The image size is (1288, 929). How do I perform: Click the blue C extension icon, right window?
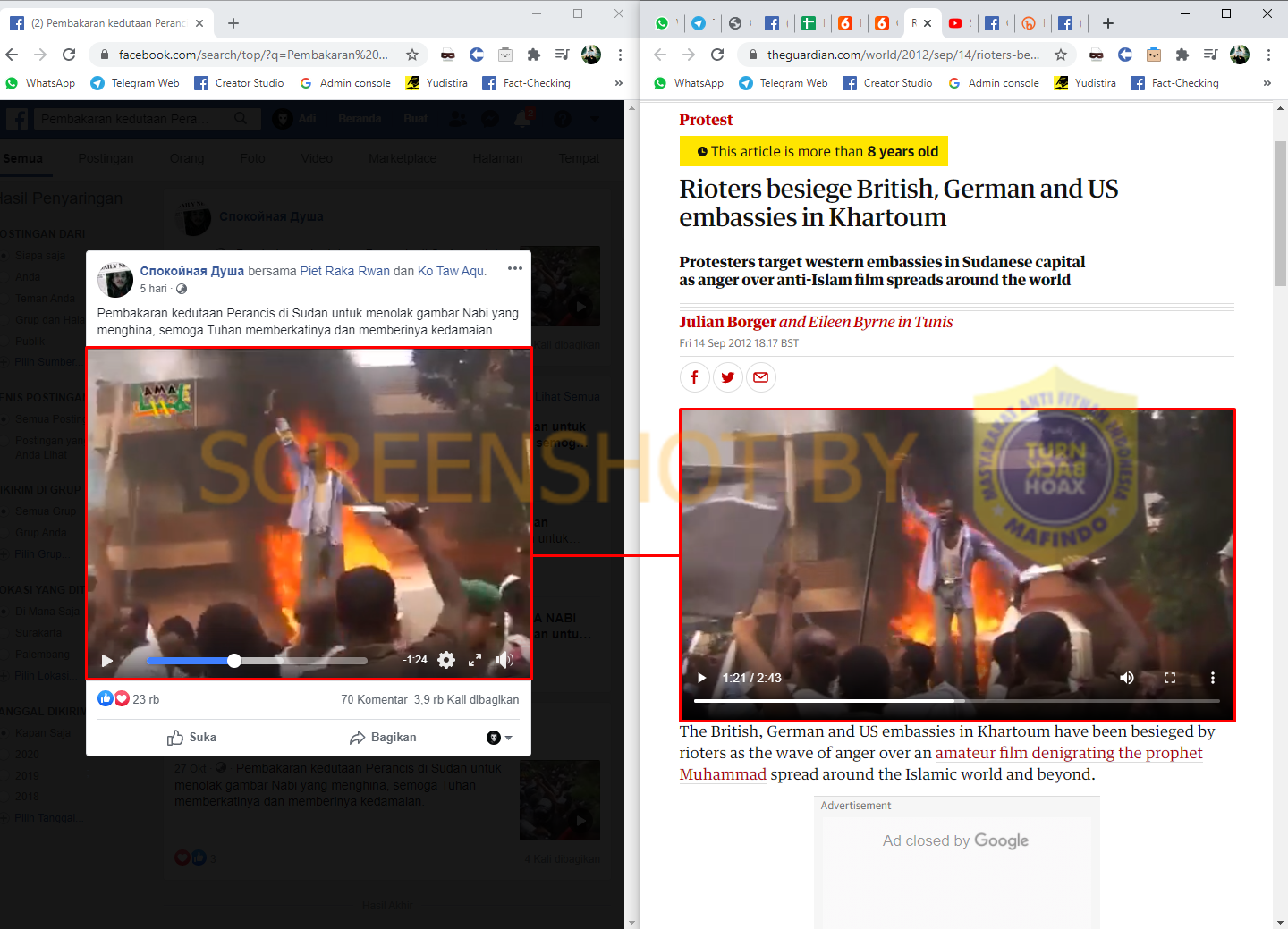tap(1125, 55)
